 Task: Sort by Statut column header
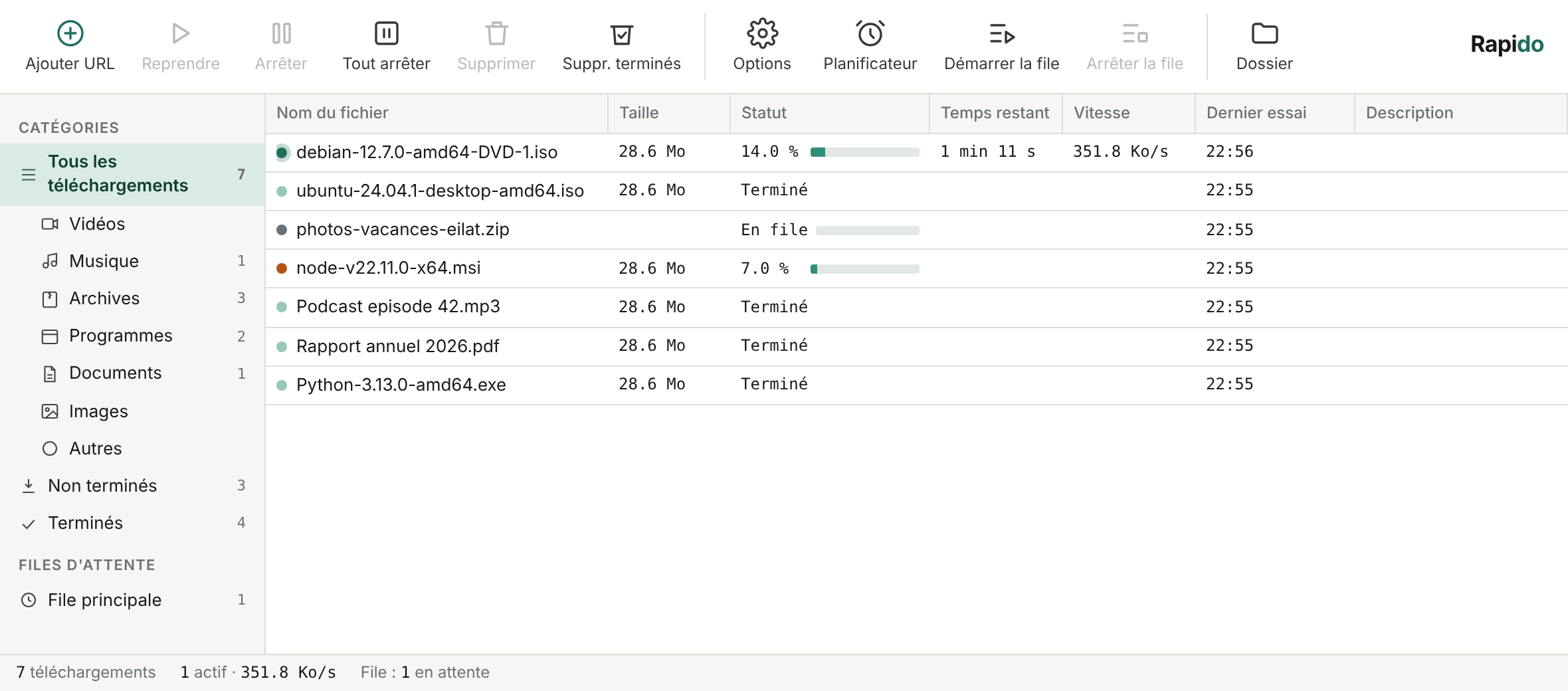(x=830, y=113)
